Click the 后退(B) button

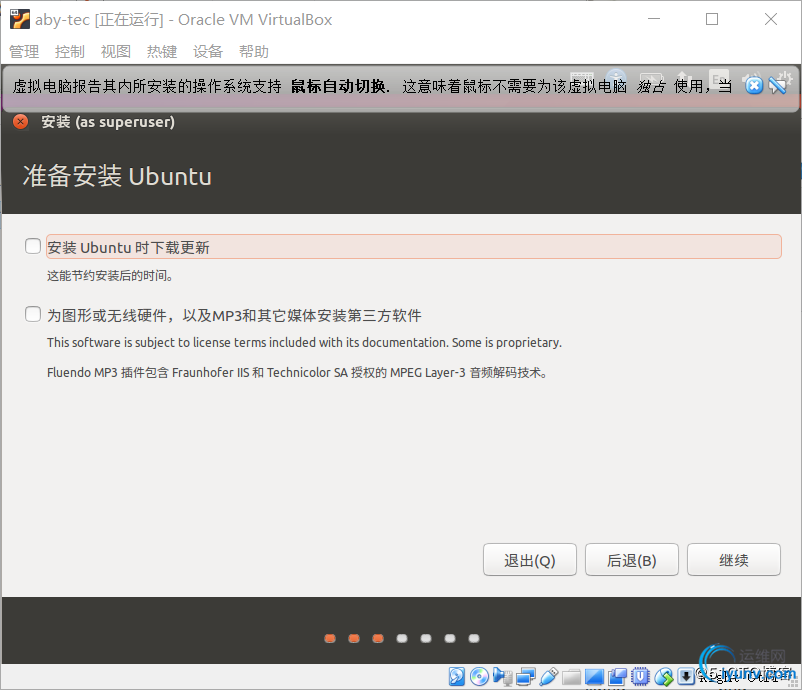pos(632,560)
